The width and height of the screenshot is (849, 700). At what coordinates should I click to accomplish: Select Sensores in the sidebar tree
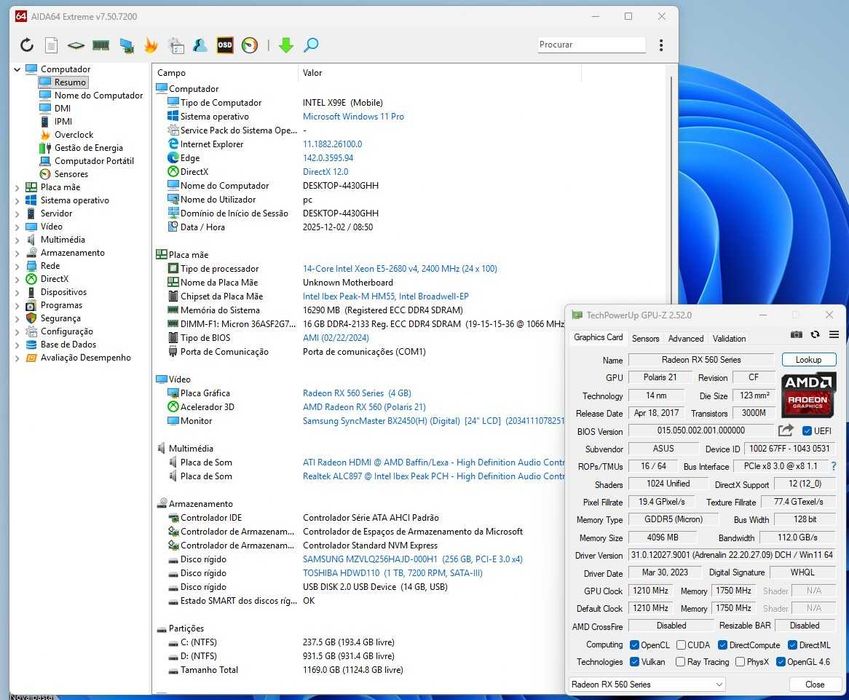pos(71,174)
